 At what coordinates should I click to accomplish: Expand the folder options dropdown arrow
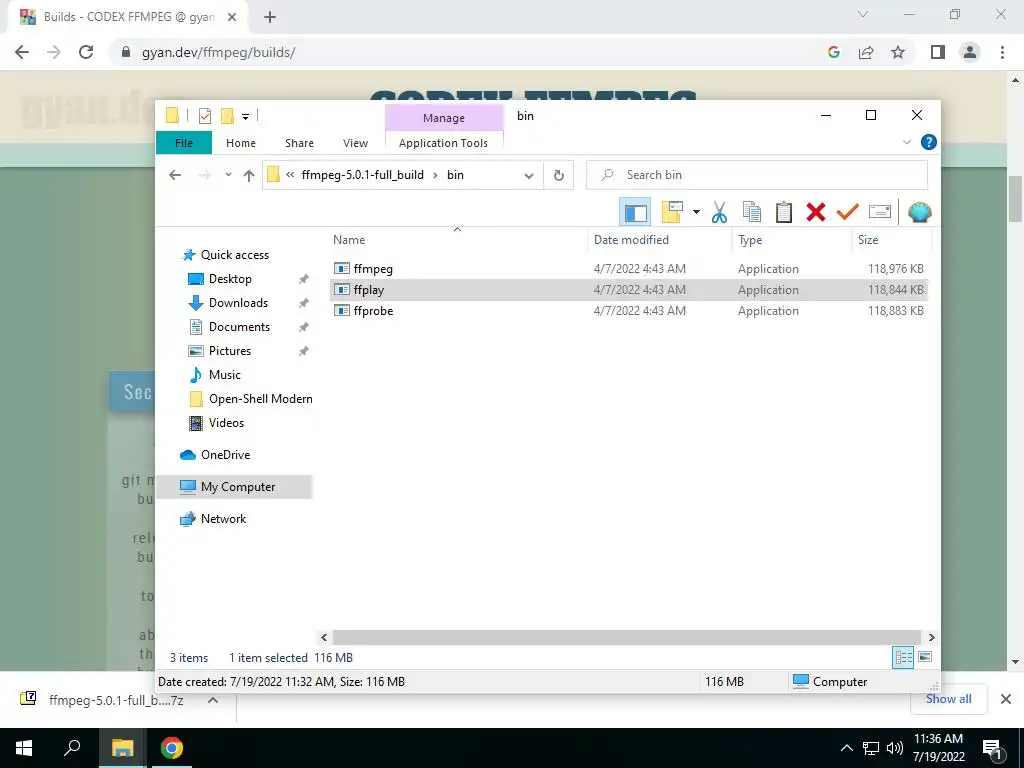(x=696, y=212)
